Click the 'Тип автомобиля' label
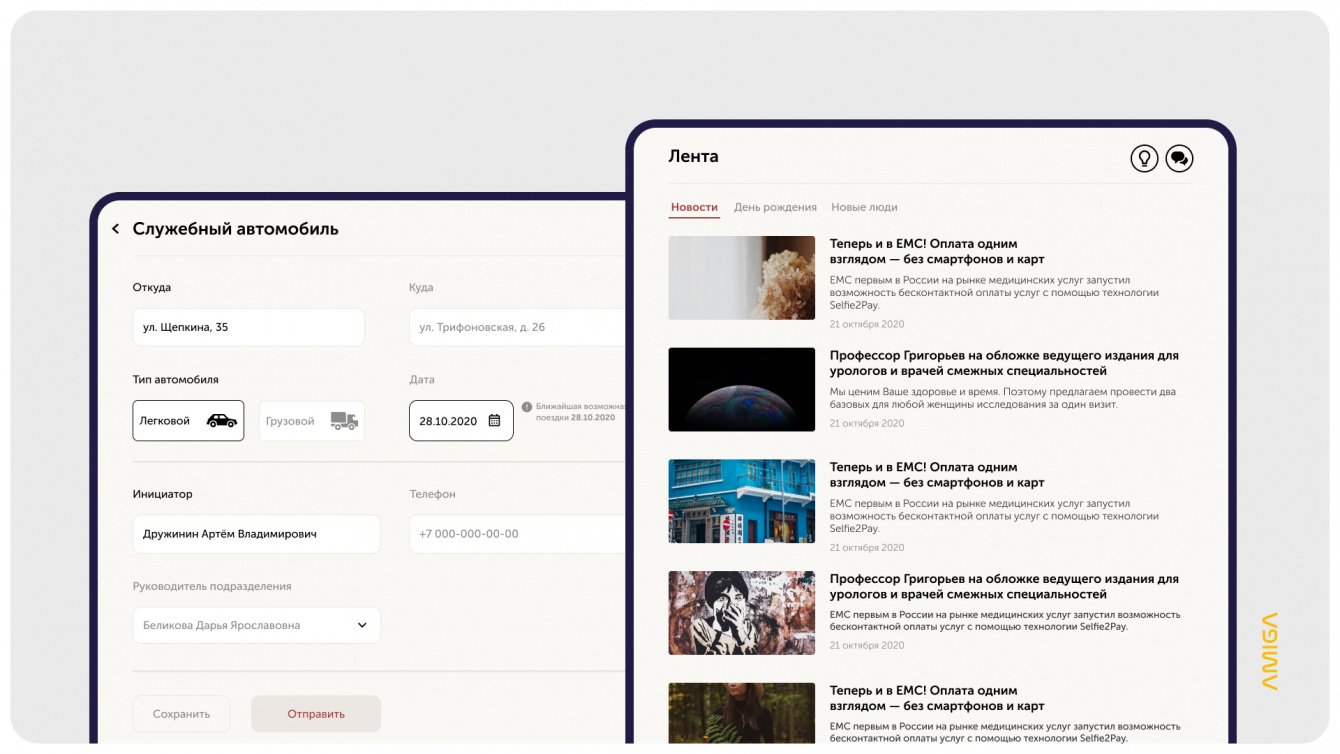Screen dimensions: 1340x754 [176, 380]
